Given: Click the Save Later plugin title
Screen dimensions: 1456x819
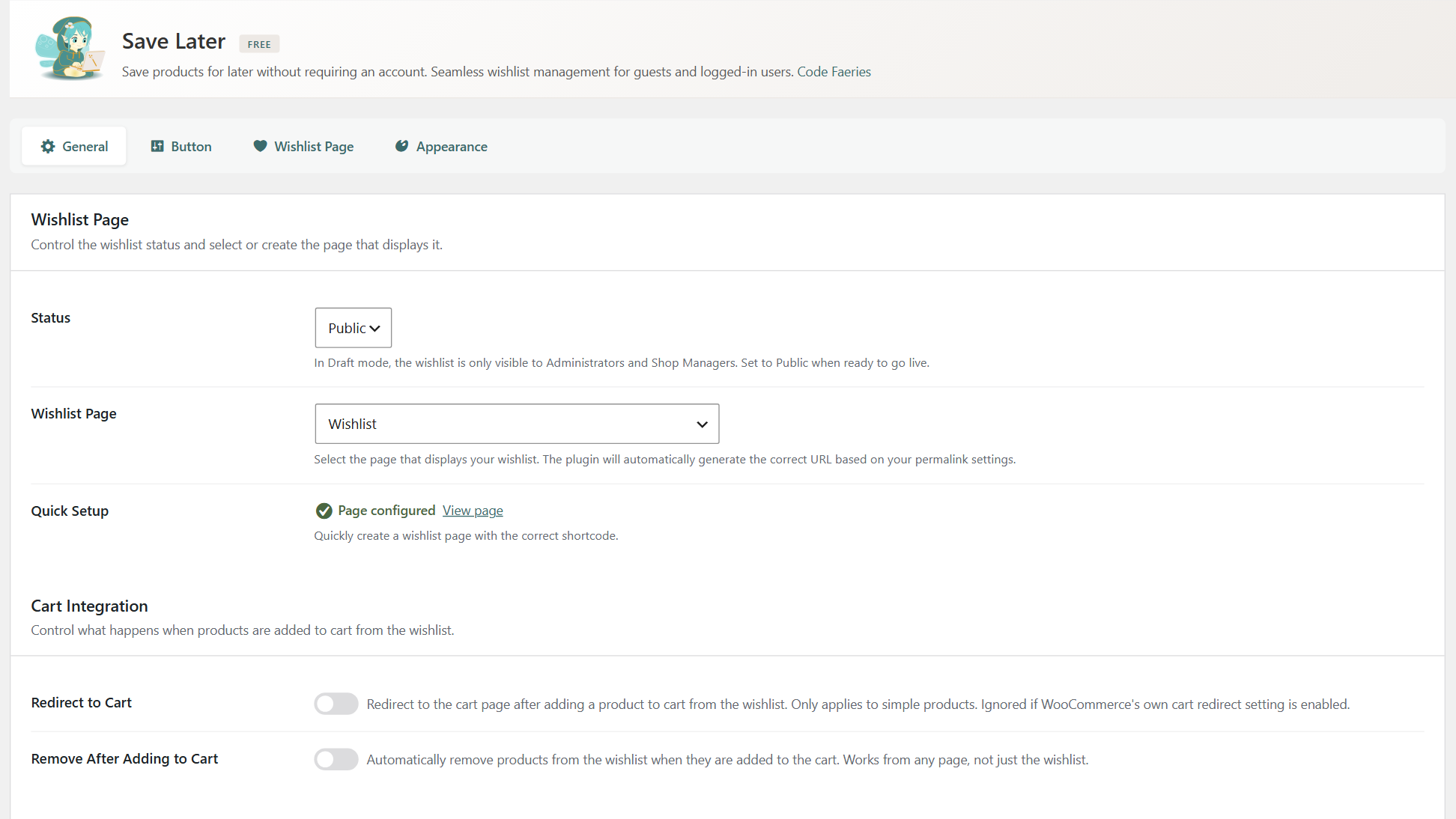Looking at the screenshot, I should (174, 41).
